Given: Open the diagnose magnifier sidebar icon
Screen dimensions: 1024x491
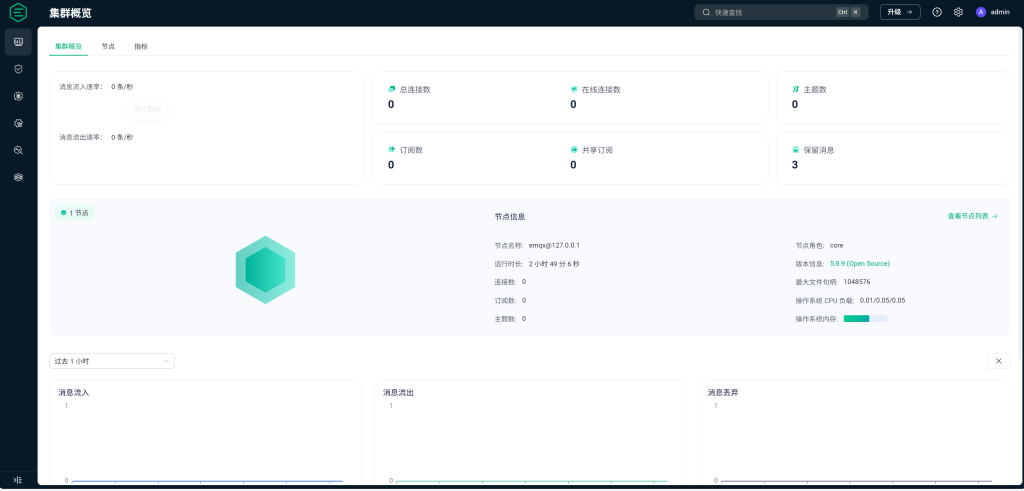Looking at the screenshot, I should click(x=18, y=150).
